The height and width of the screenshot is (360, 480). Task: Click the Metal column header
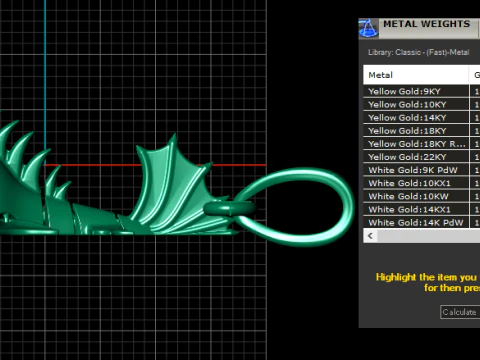coord(416,75)
